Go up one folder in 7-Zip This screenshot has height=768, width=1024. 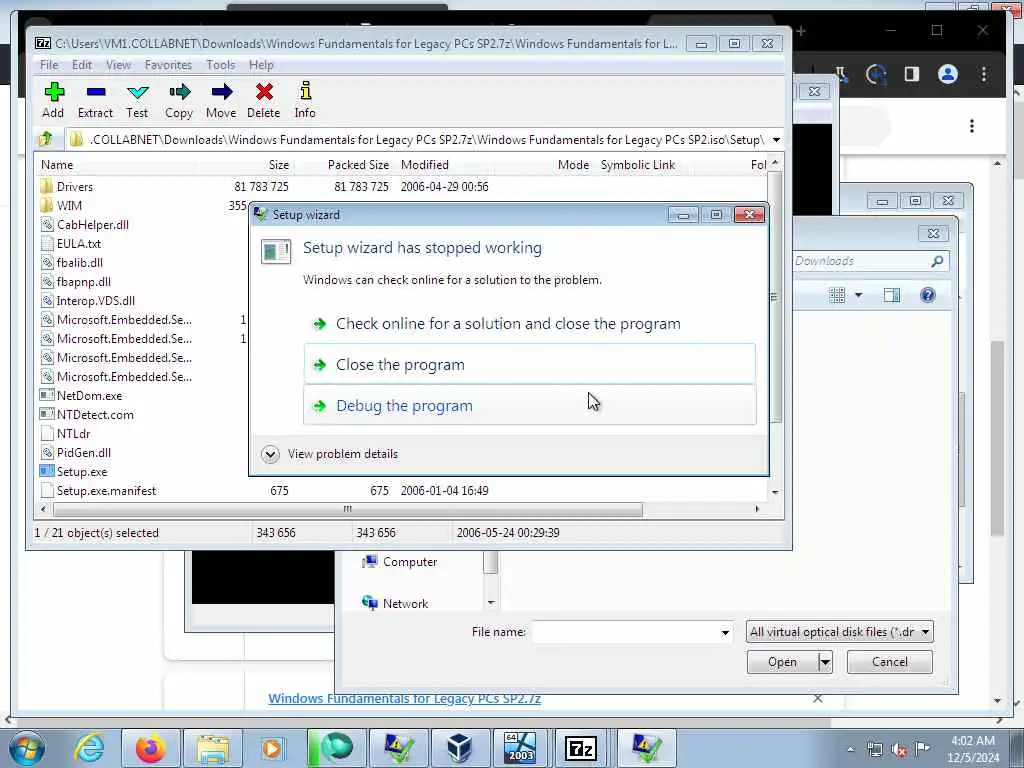click(46, 139)
